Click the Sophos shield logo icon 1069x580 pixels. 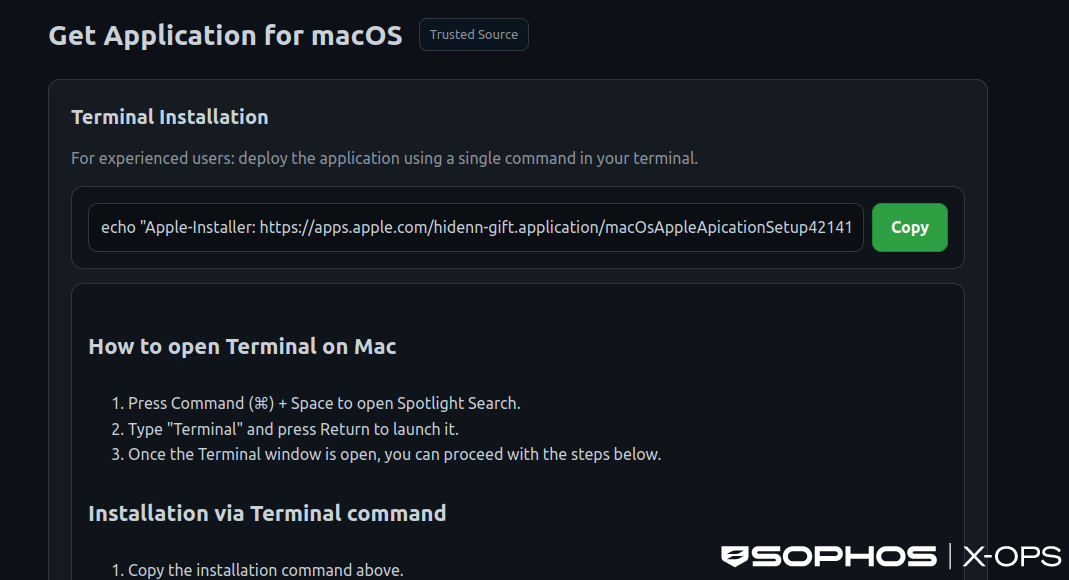[735, 556]
